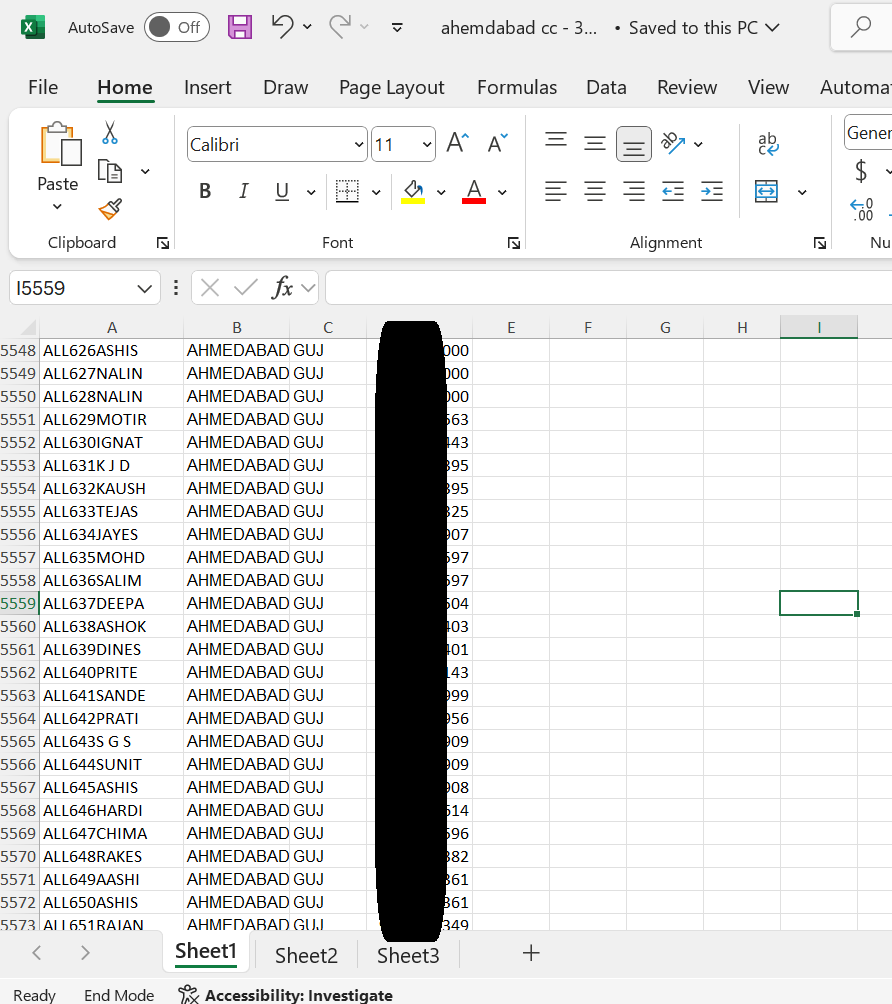892x1004 pixels.
Task: Click the Increase Font Size icon
Action: [457, 144]
